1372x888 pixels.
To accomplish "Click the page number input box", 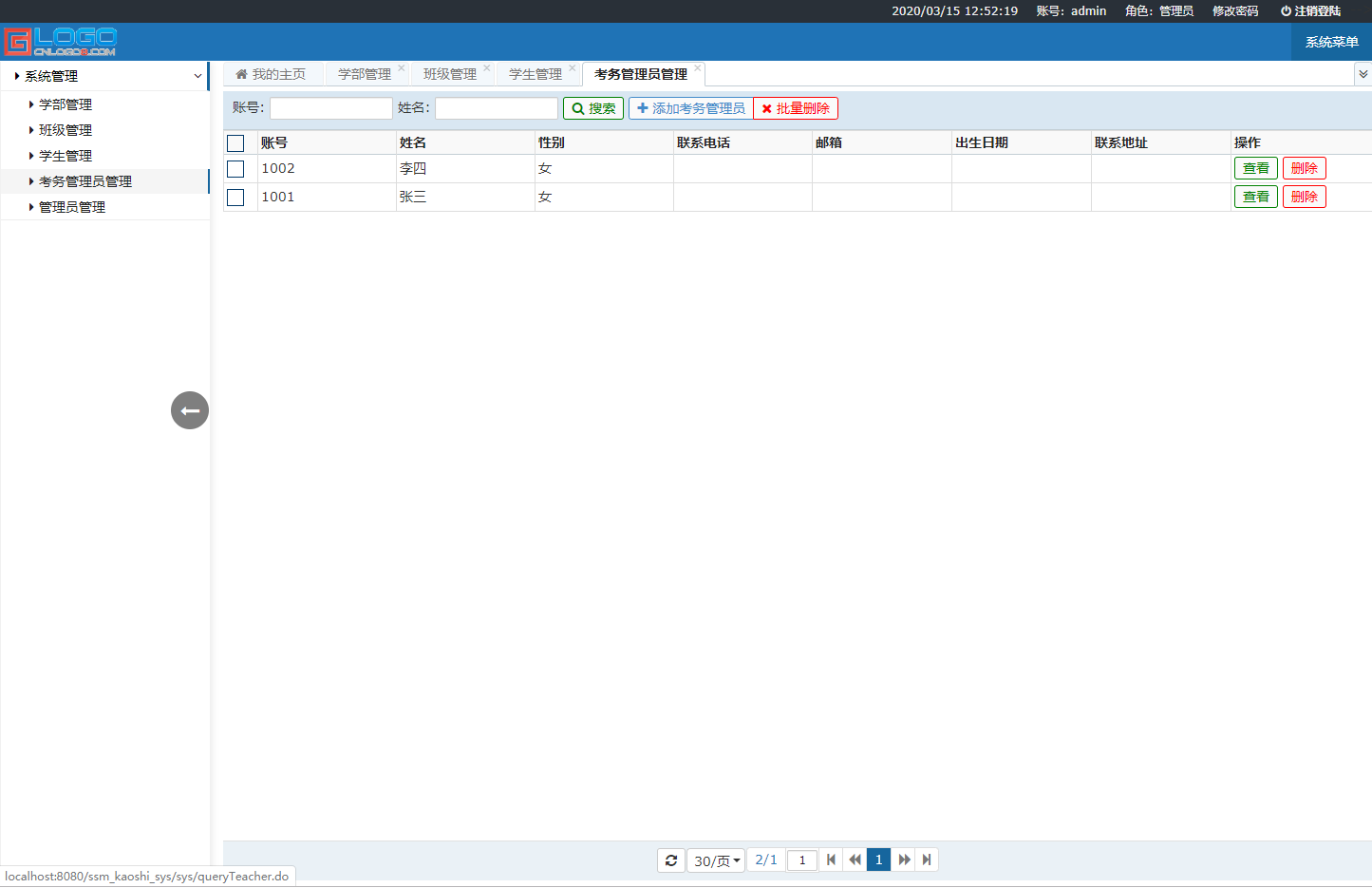I will pos(802,860).
